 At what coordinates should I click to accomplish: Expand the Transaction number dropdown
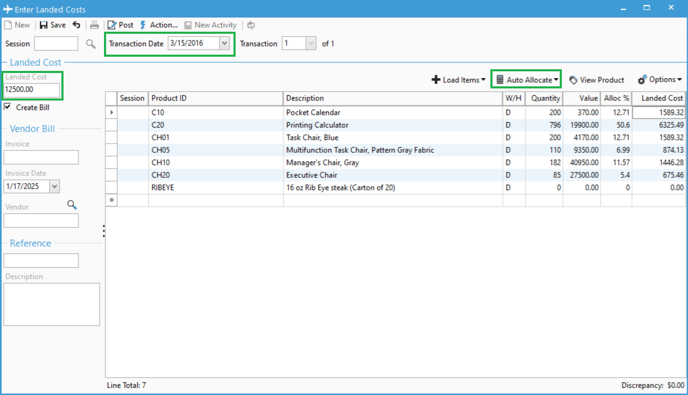[311, 43]
